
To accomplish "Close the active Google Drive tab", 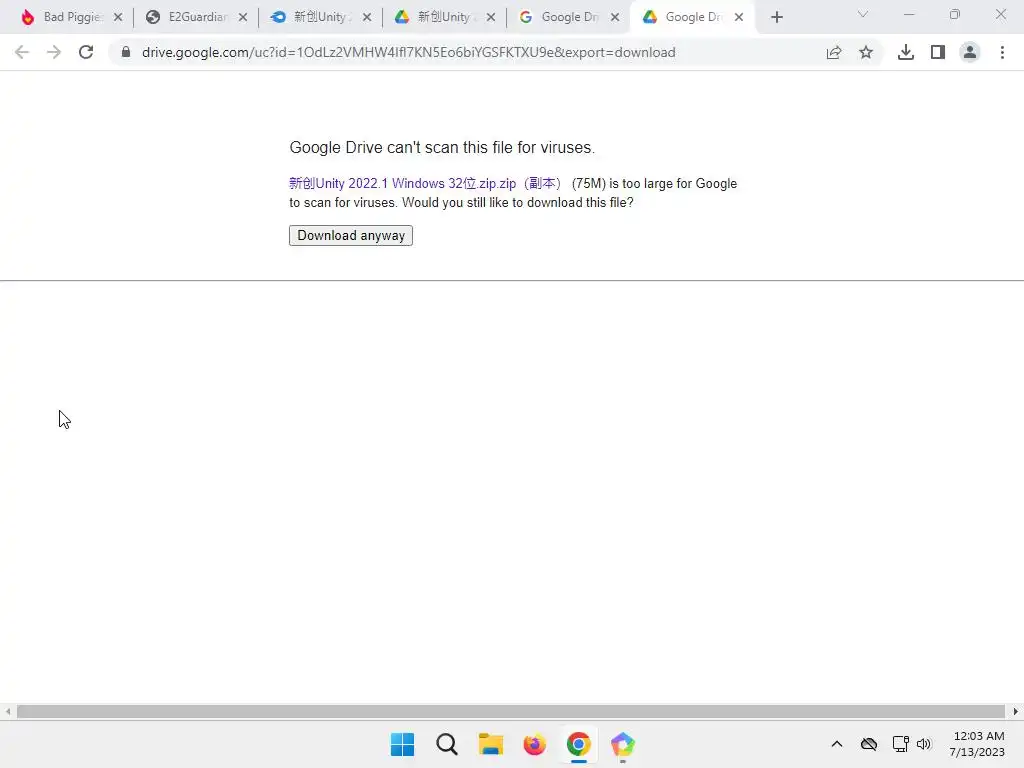I will pyautogui.click(x=739, y=17).
